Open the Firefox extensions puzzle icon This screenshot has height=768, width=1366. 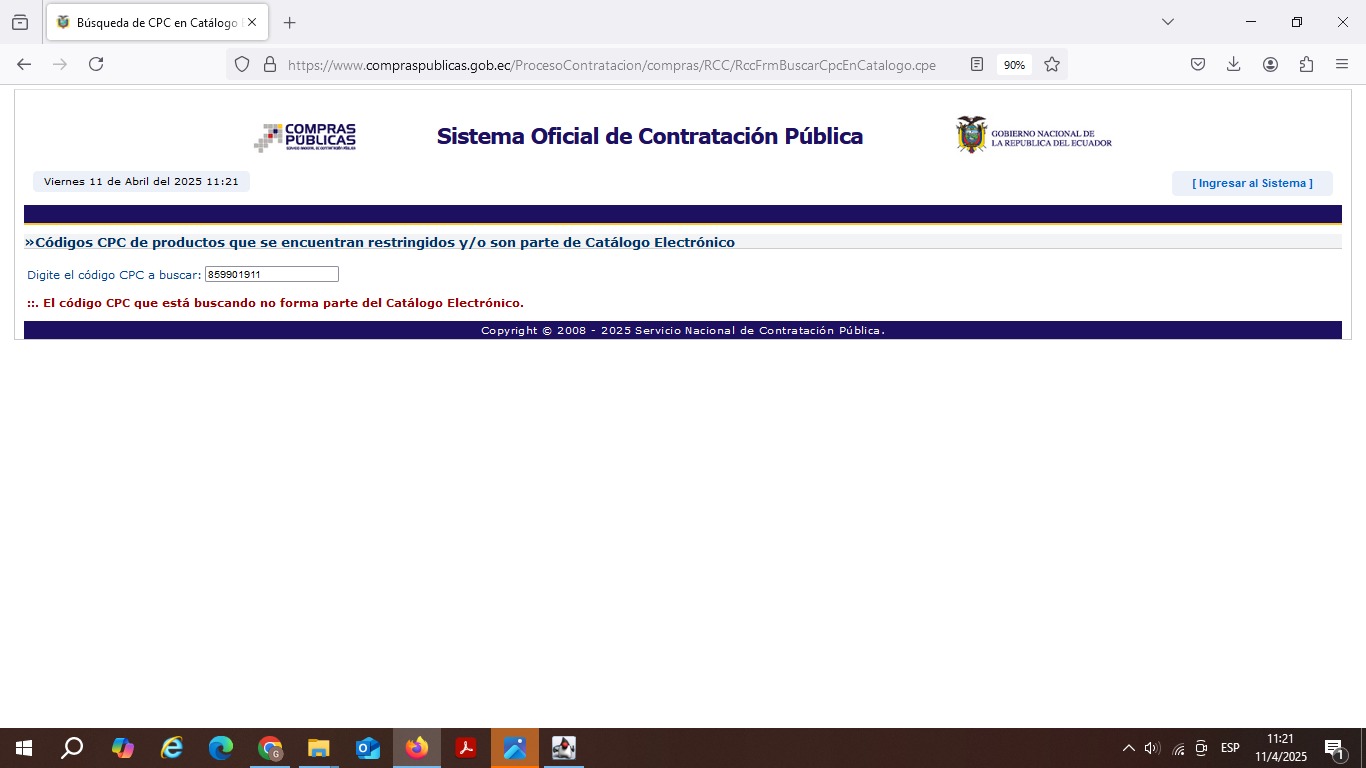click(x=1306, y=64)
